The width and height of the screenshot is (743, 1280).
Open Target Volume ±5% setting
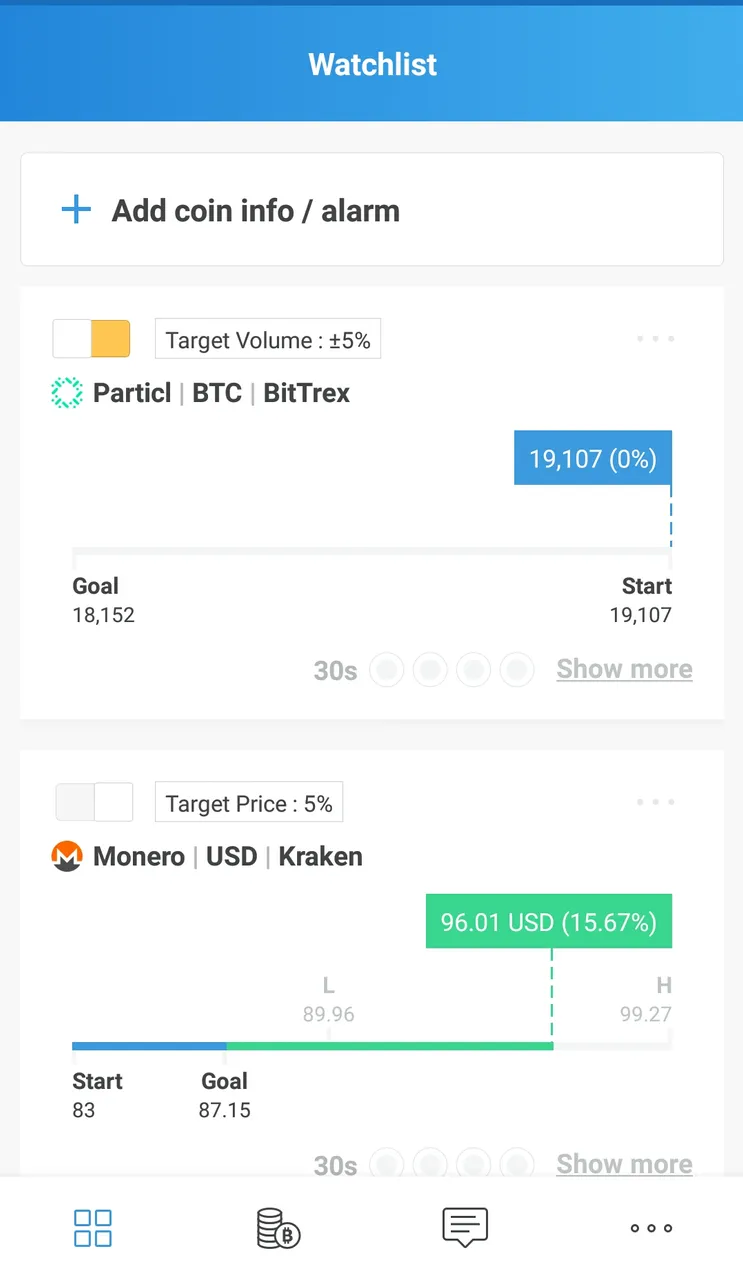coord(268,340)
